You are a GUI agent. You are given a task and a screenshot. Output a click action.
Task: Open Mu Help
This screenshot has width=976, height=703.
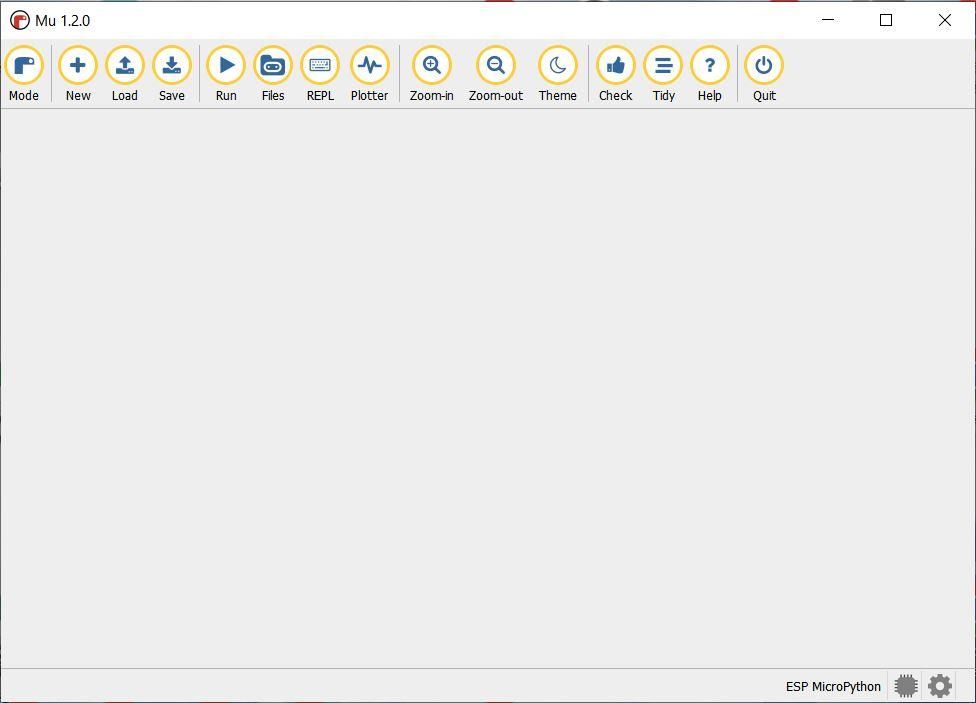pos(710,73)
